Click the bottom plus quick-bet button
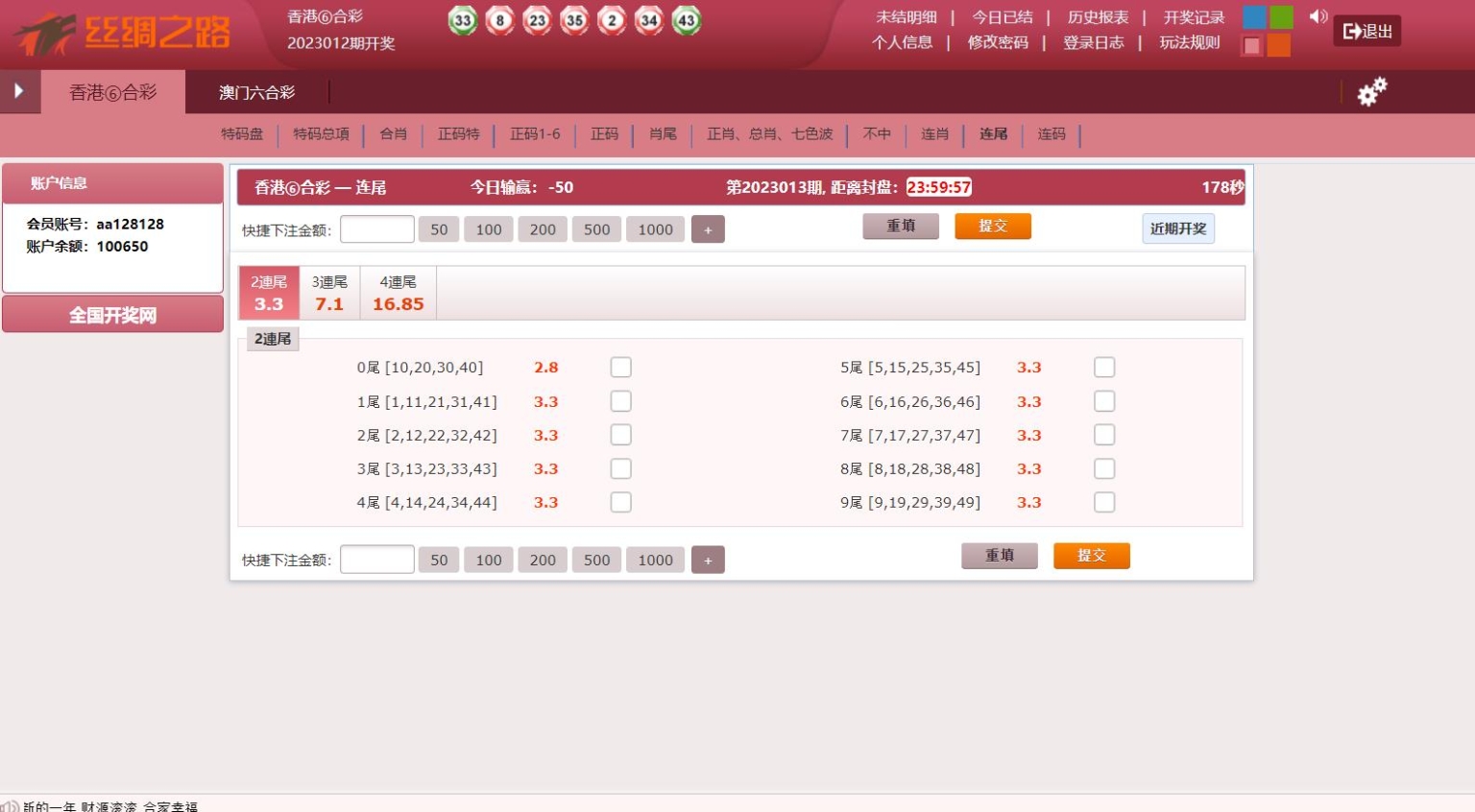Viewport: 1475px width, 812px height. tap(708, 560)
